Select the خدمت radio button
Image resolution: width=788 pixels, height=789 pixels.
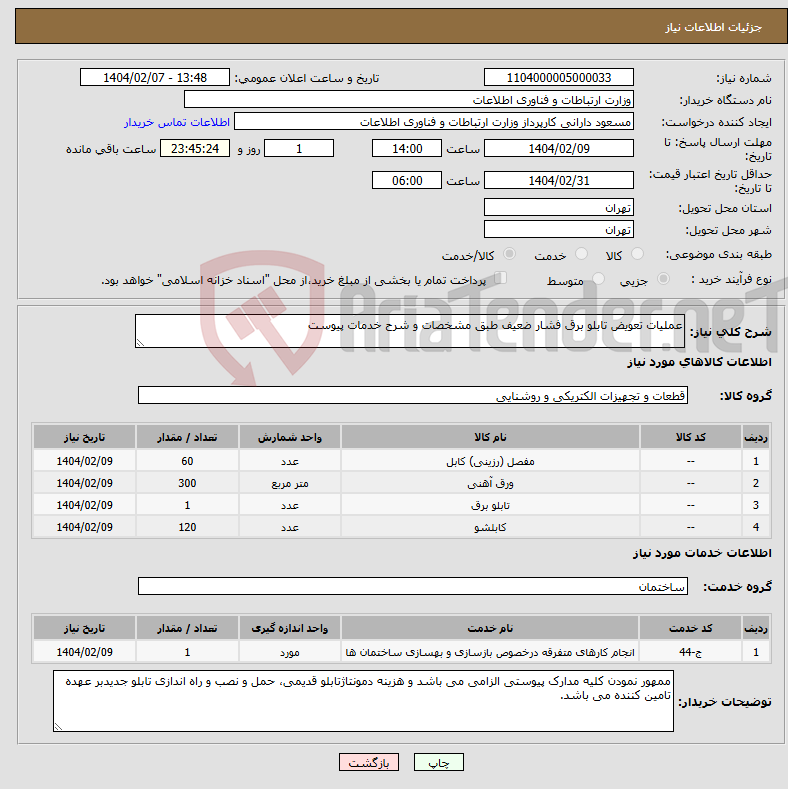(x=581, y=254)
